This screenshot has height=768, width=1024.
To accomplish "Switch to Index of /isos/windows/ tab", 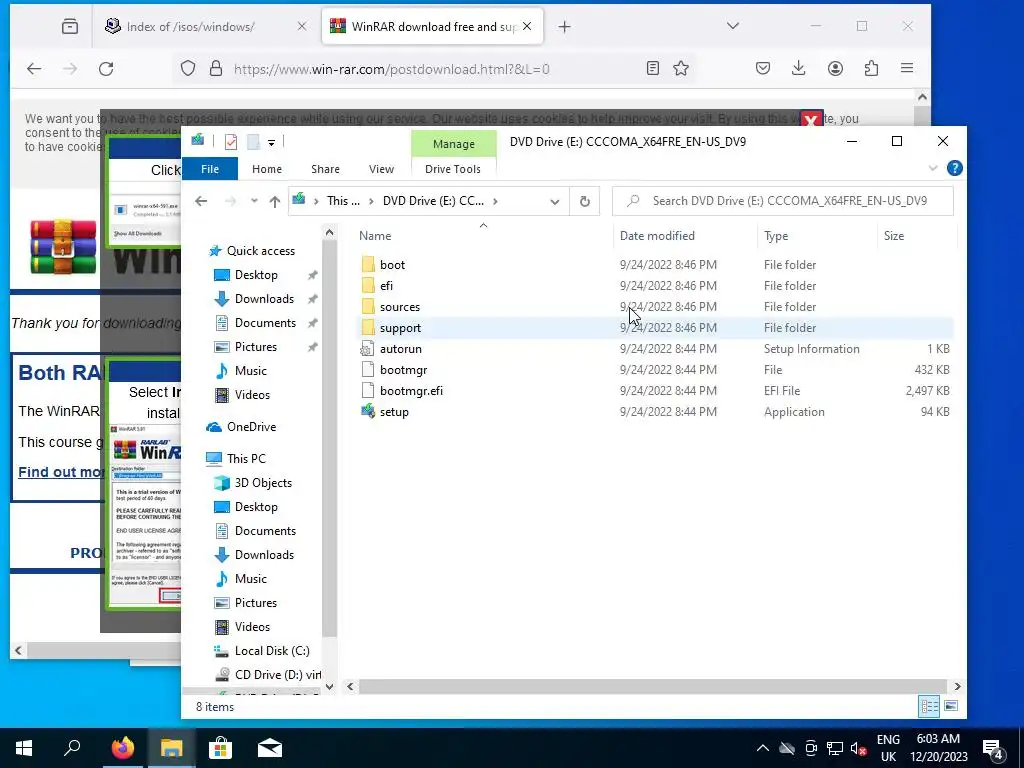I will click(206, 27).
